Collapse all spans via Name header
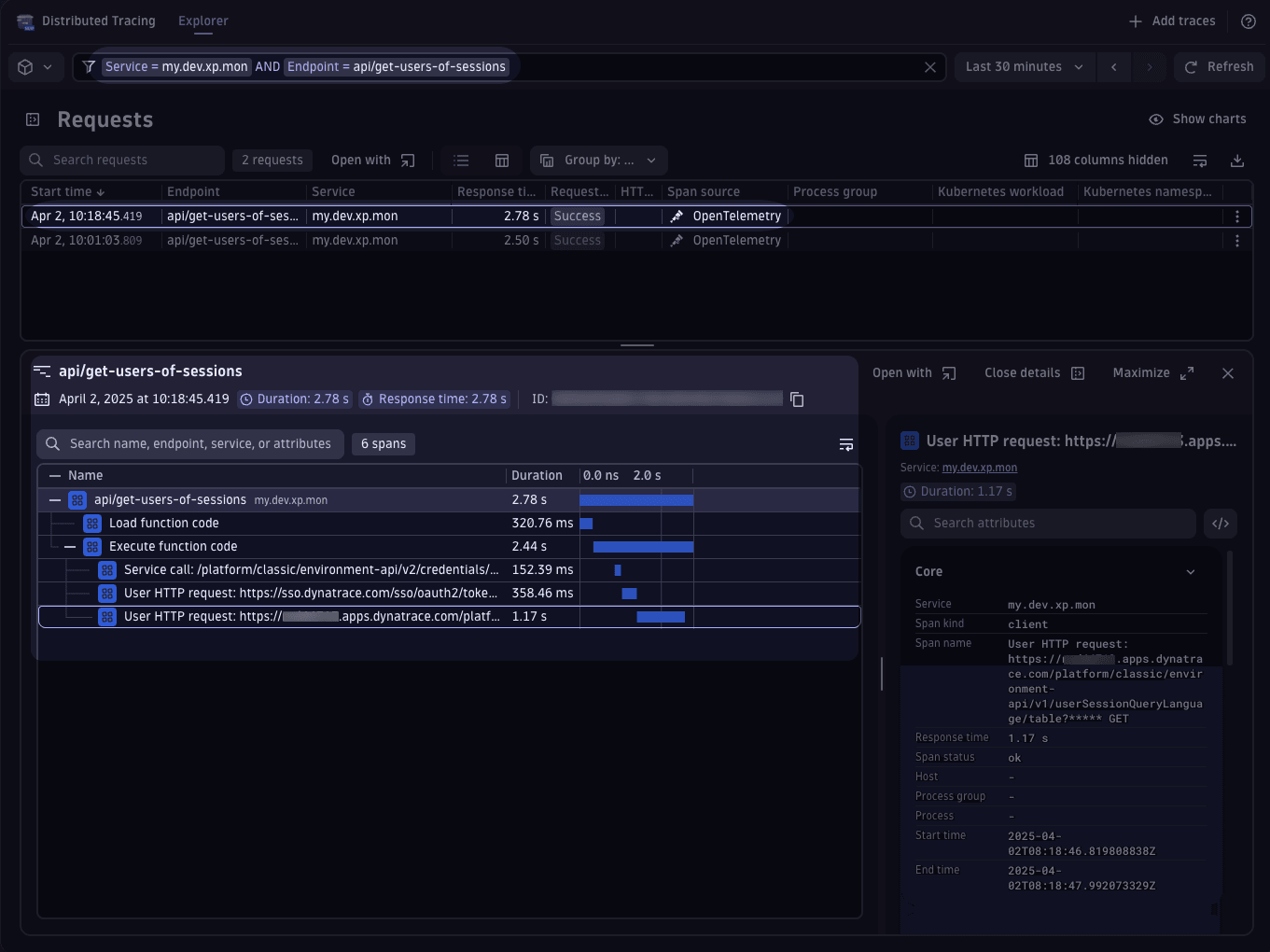Image resolution: width=1270 pixels, height=952 pixels. 55,476
